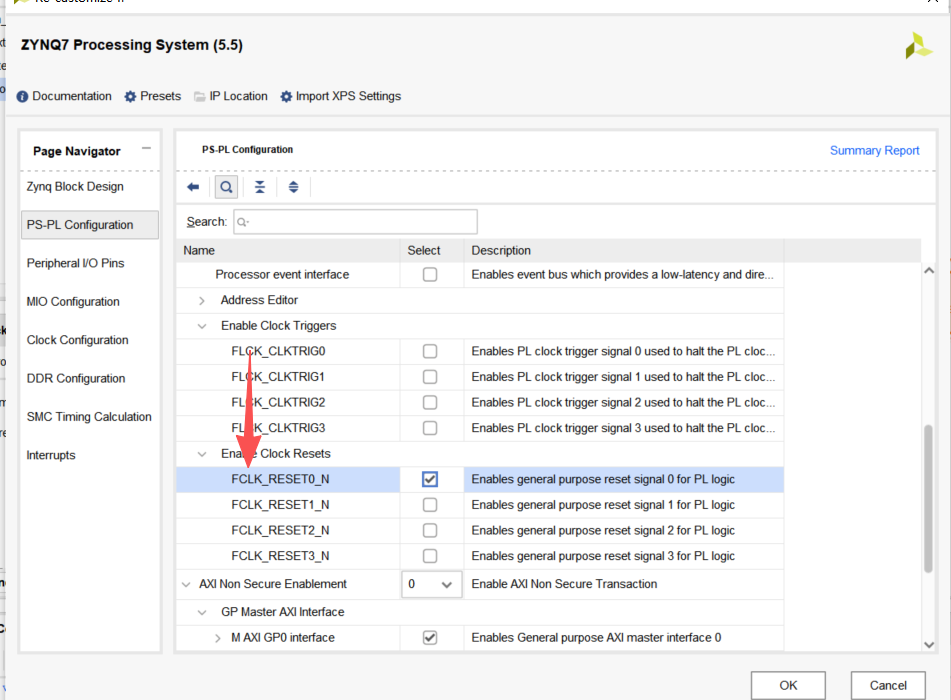Open MIO Configuration page
Viewport: 951px width, 700px height.
click(73, 301)
